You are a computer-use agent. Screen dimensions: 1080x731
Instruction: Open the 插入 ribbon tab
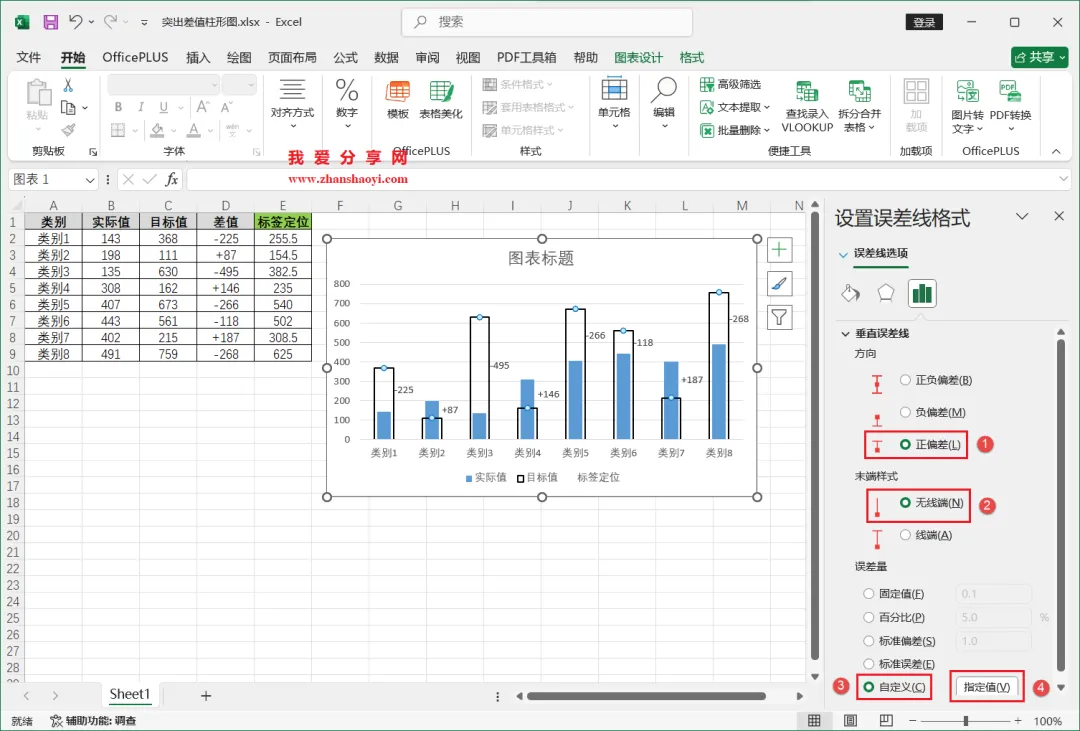(x=198, y=57)
